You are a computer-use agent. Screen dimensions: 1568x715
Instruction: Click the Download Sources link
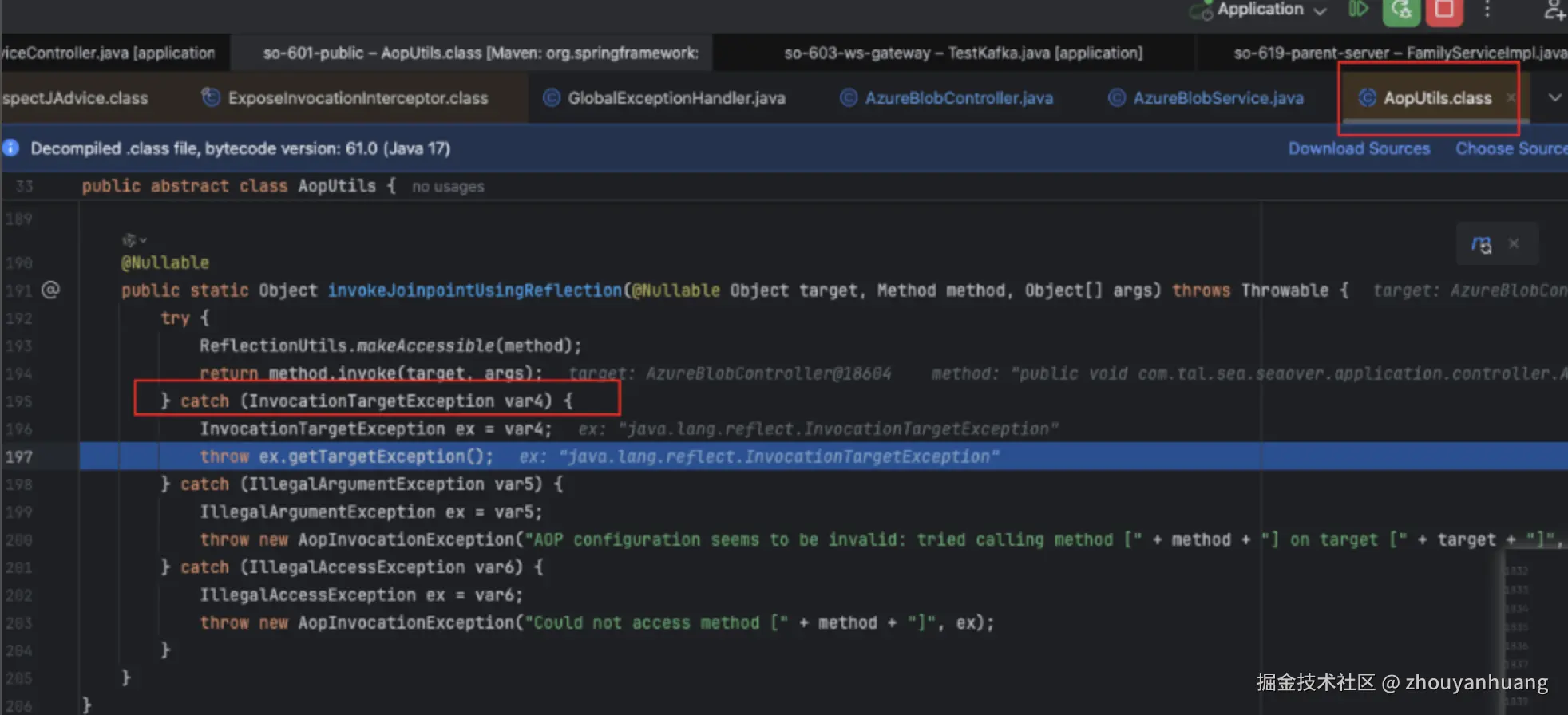[x=1359, y=148]
